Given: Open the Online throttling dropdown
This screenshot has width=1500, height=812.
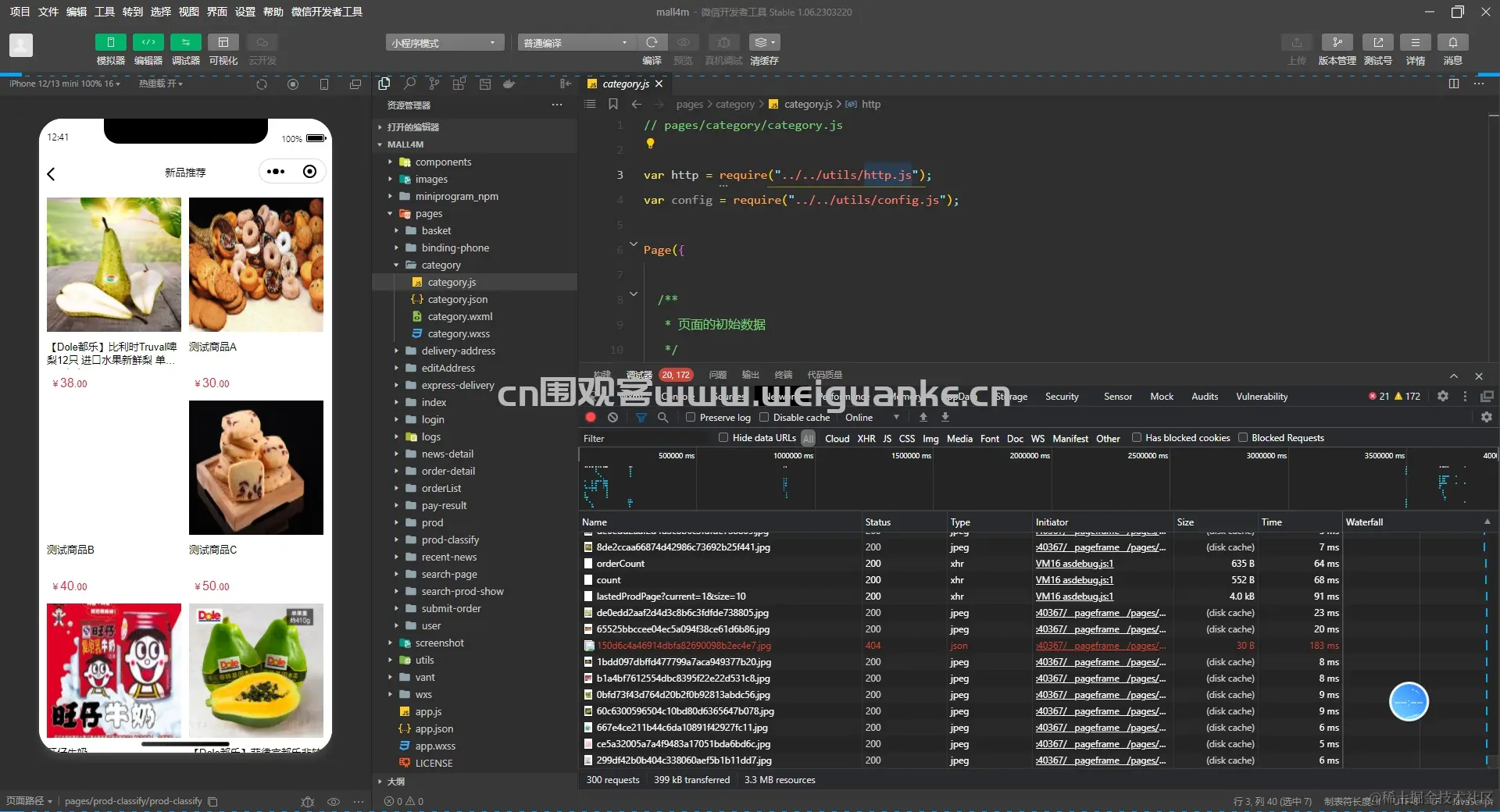Looking at the screenshot, I should point(872,418).
